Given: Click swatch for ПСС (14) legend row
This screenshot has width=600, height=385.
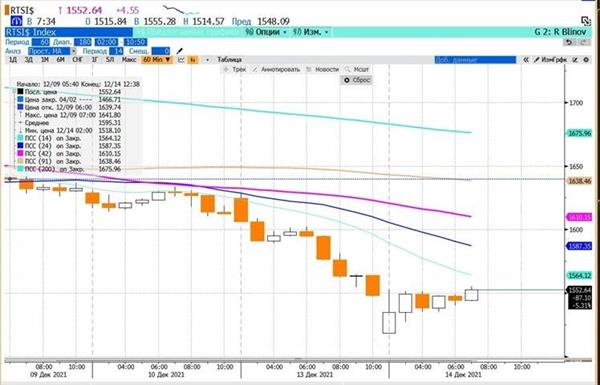Looking at the screenshot, I should click(x=20, y=138).
